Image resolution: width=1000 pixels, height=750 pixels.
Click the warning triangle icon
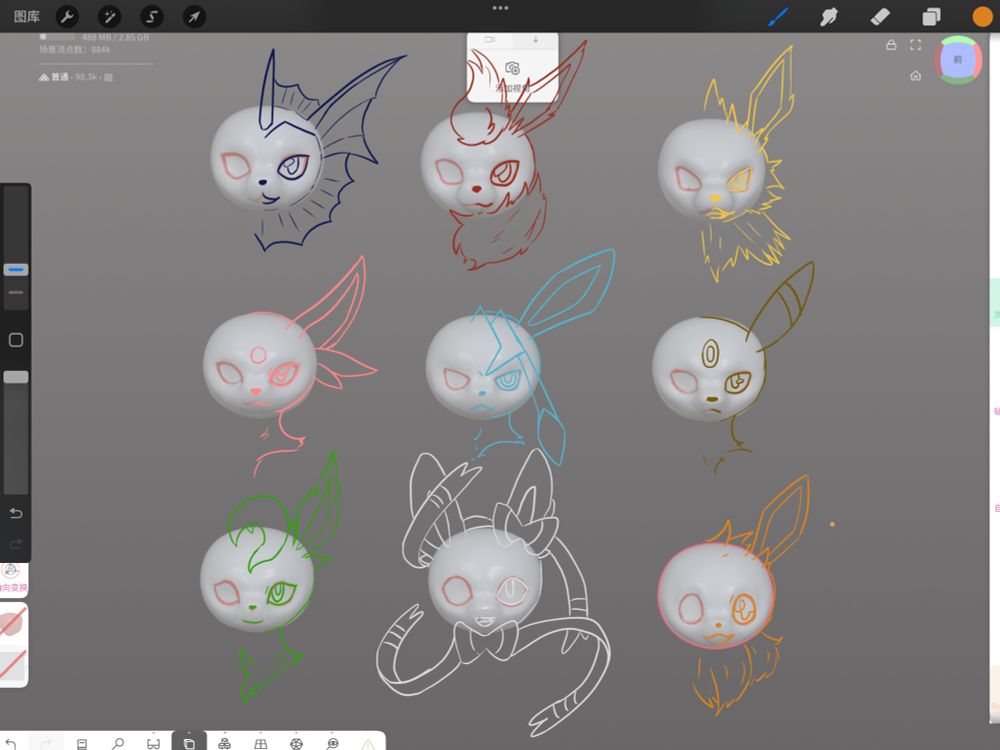pos(368,744)
